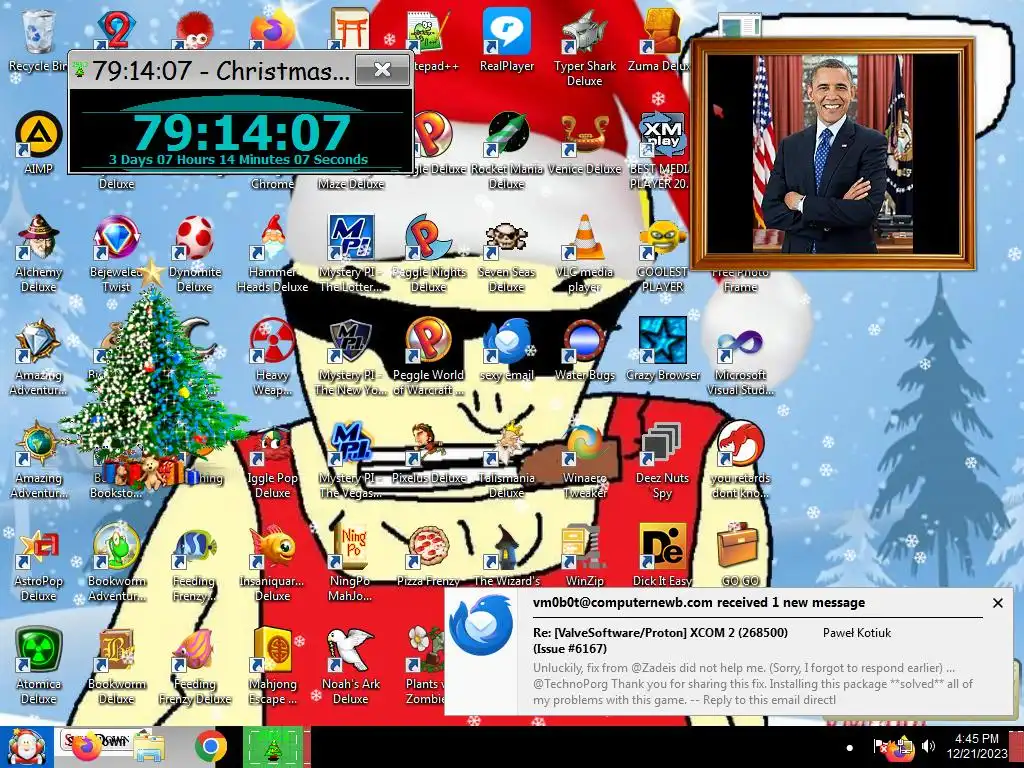This screenshot has width=1024, height=768.
Task: Launch Alchemy Deluxe wizard icon
Action: [x=39, y=255]
